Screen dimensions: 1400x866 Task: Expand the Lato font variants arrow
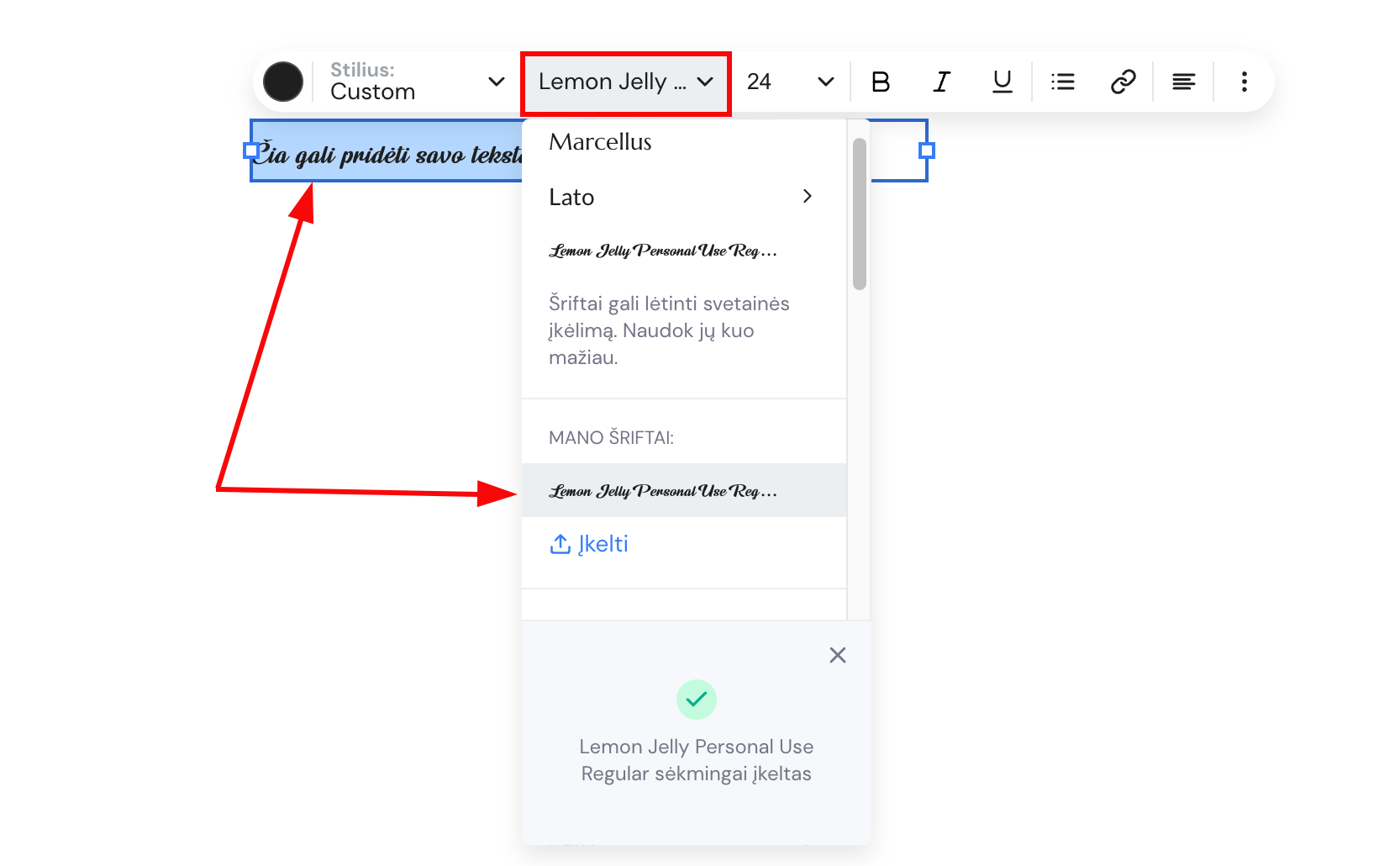tap(807, 196)
